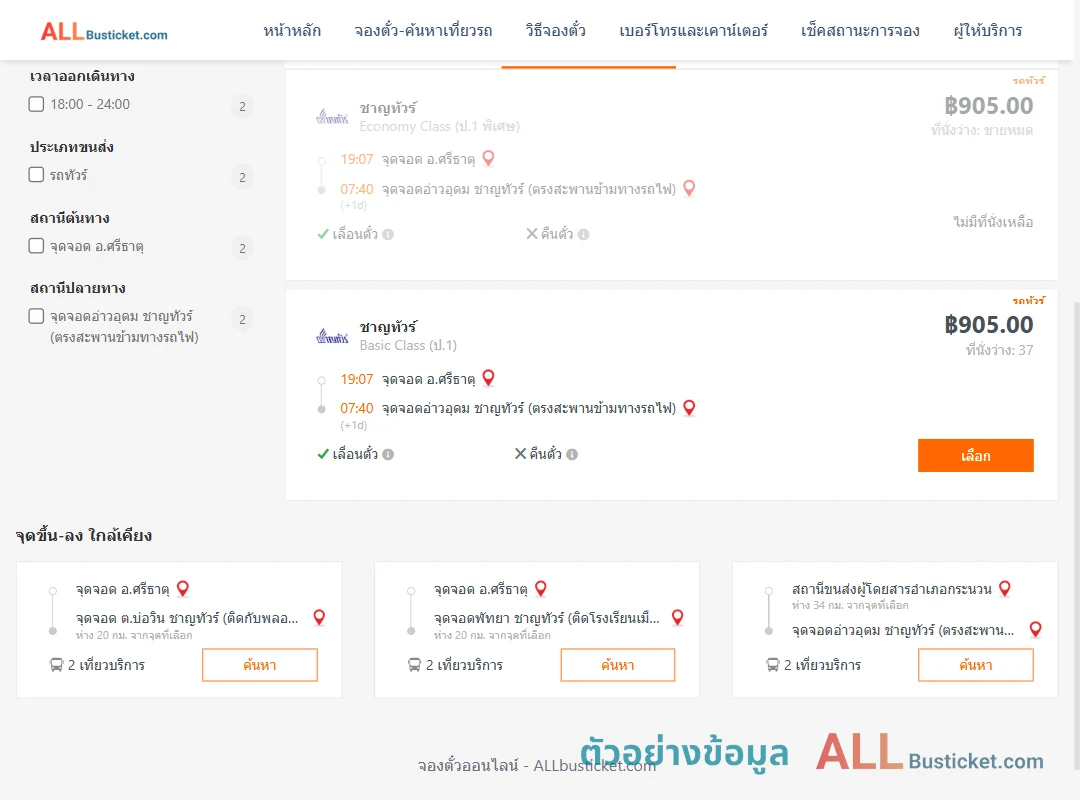Screen dimensions: 1080x800
Task: Click the สถานีปลายทาง filter heading
Action: pos(78,288)
